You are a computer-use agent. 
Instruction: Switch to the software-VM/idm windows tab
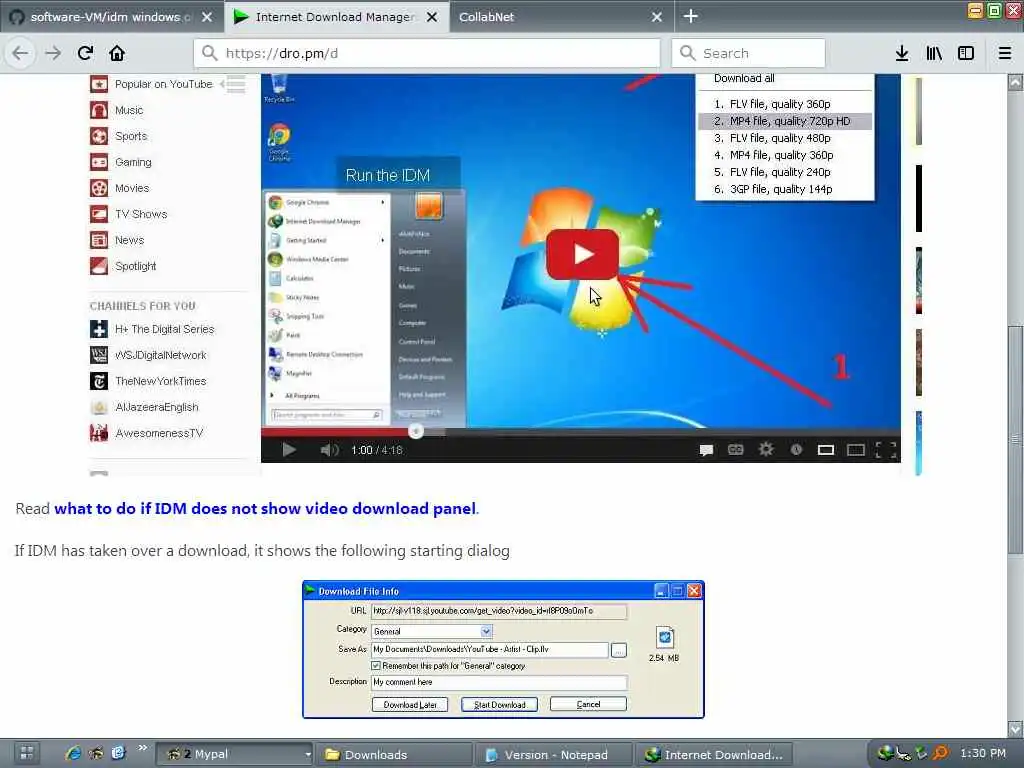click(x=104, y=17)
